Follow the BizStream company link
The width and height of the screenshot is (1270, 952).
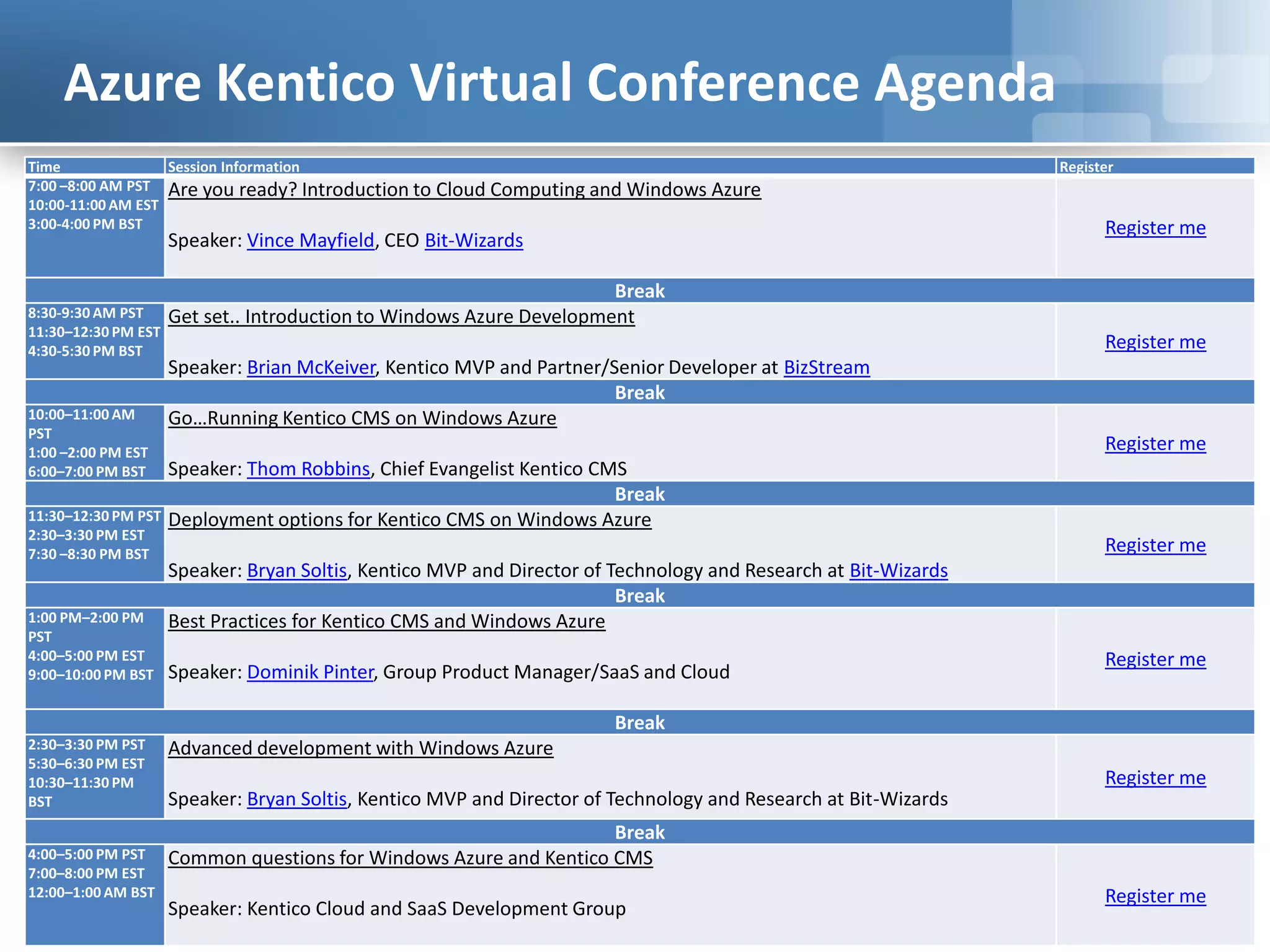[827, 368]
